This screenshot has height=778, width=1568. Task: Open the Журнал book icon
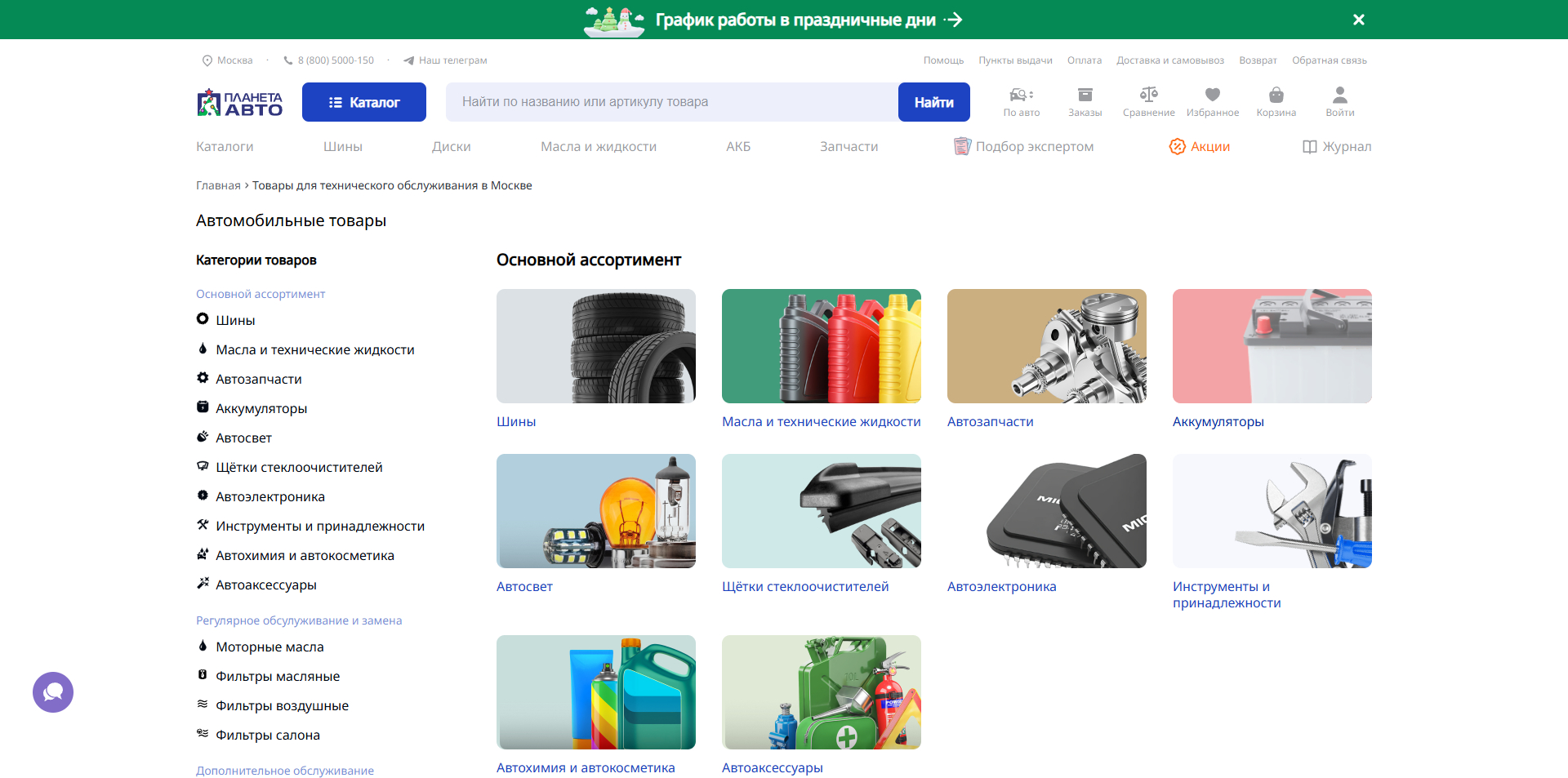(x=1311, y=146)
